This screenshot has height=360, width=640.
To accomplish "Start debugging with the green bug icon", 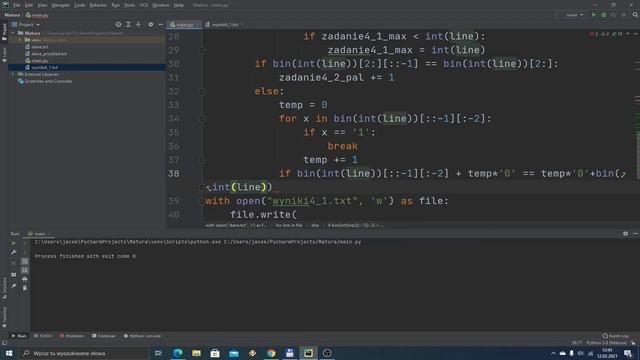I will [604, 15].
